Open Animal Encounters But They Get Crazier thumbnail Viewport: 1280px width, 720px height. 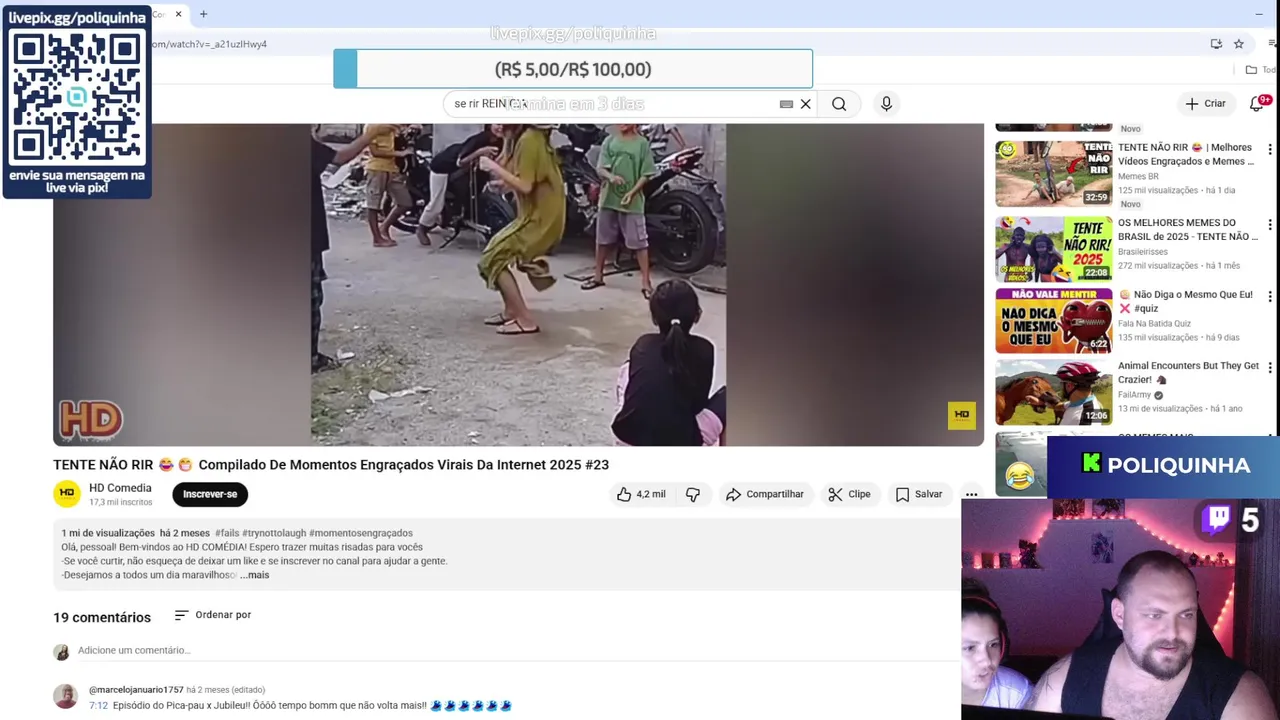1053,392
